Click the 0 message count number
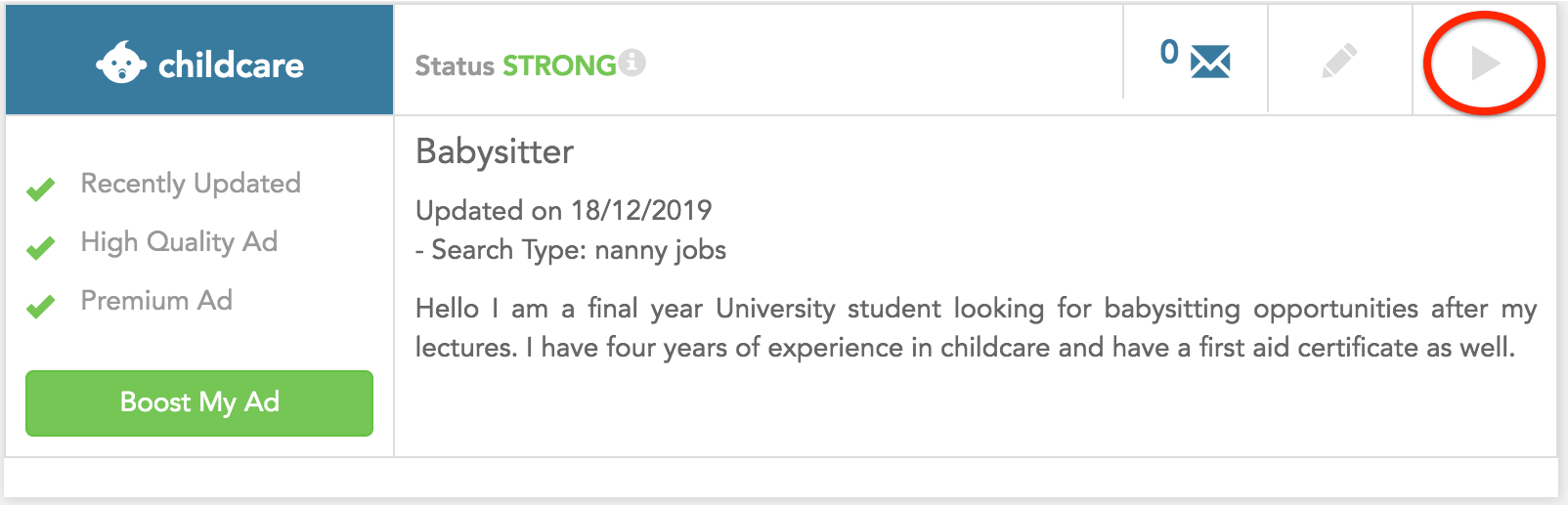1568x505 pixels. [1169, 52]
